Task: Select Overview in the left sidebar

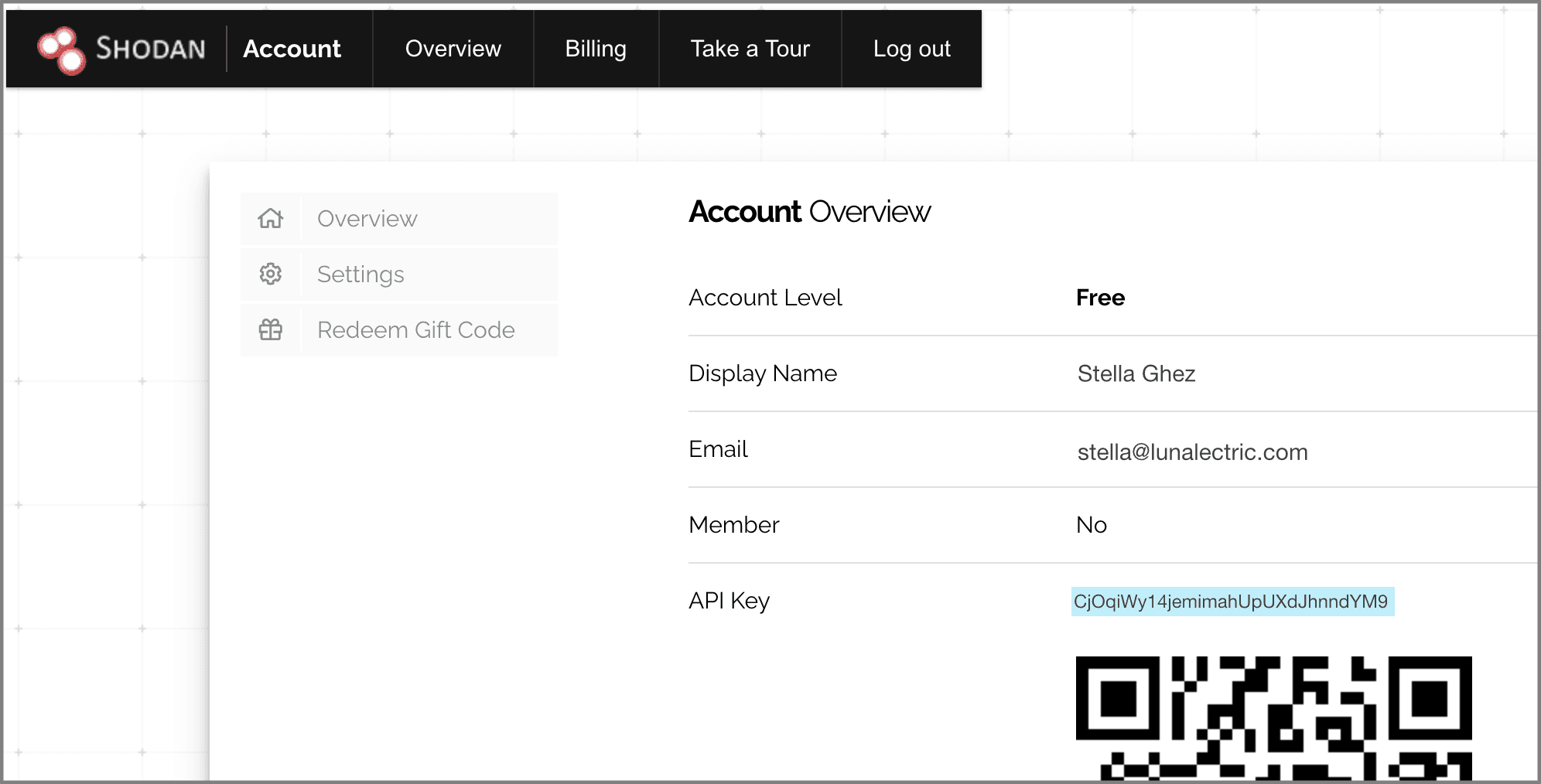Action: 366,219
